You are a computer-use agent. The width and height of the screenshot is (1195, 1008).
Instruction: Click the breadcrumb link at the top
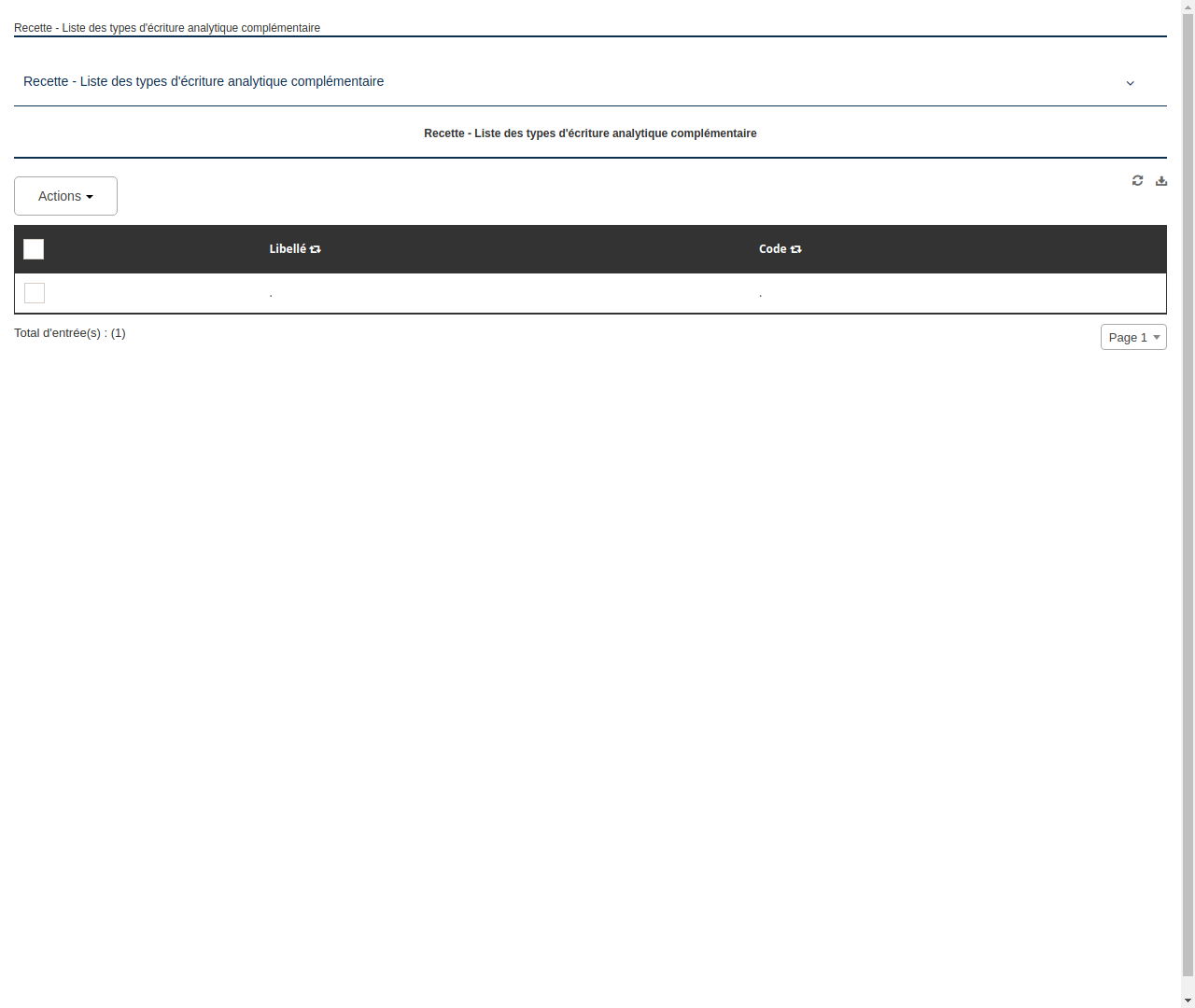tap(166, 27)
